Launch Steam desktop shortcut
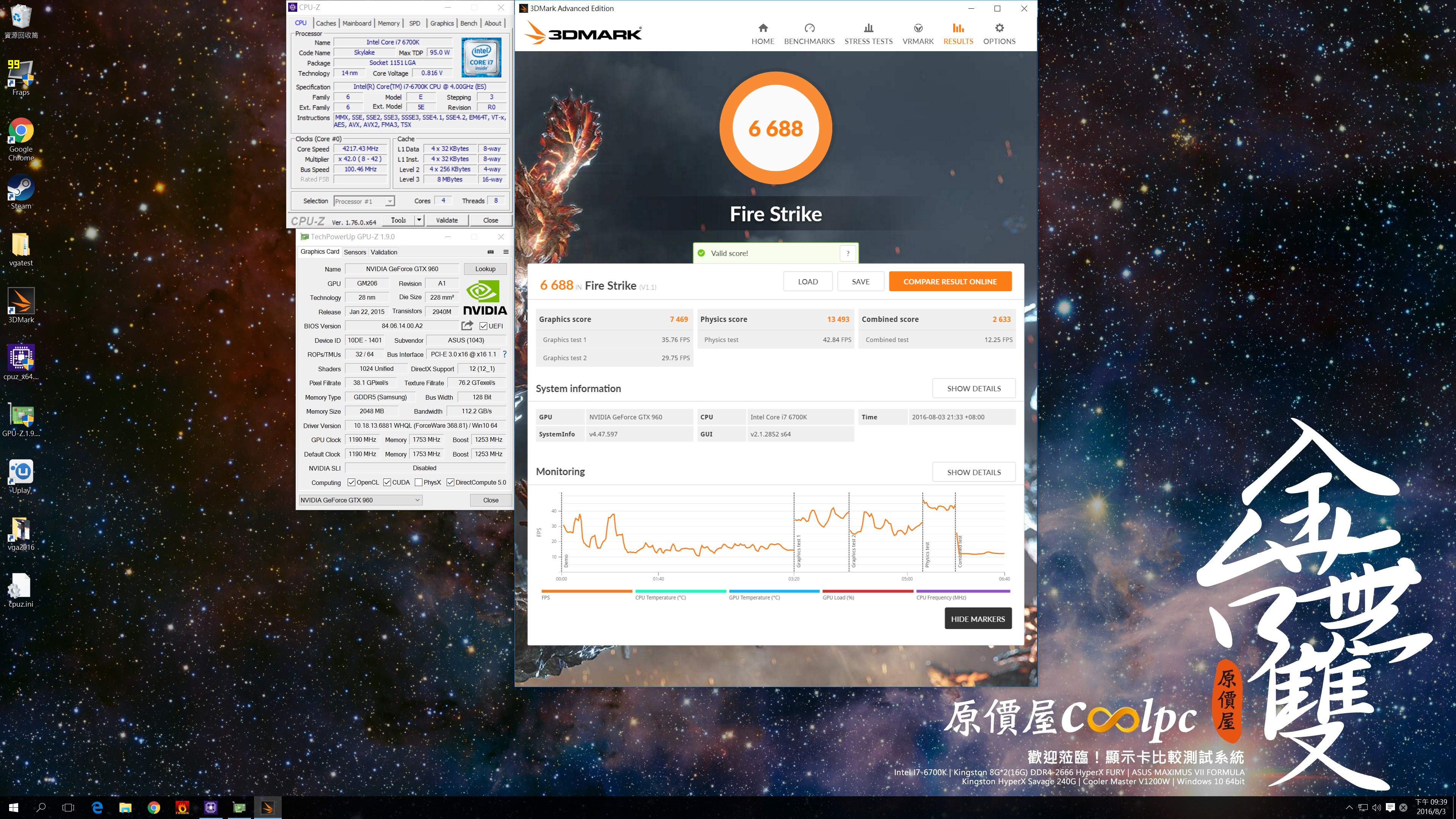Screen dimensions: 1456x819 tap(21, 191)
